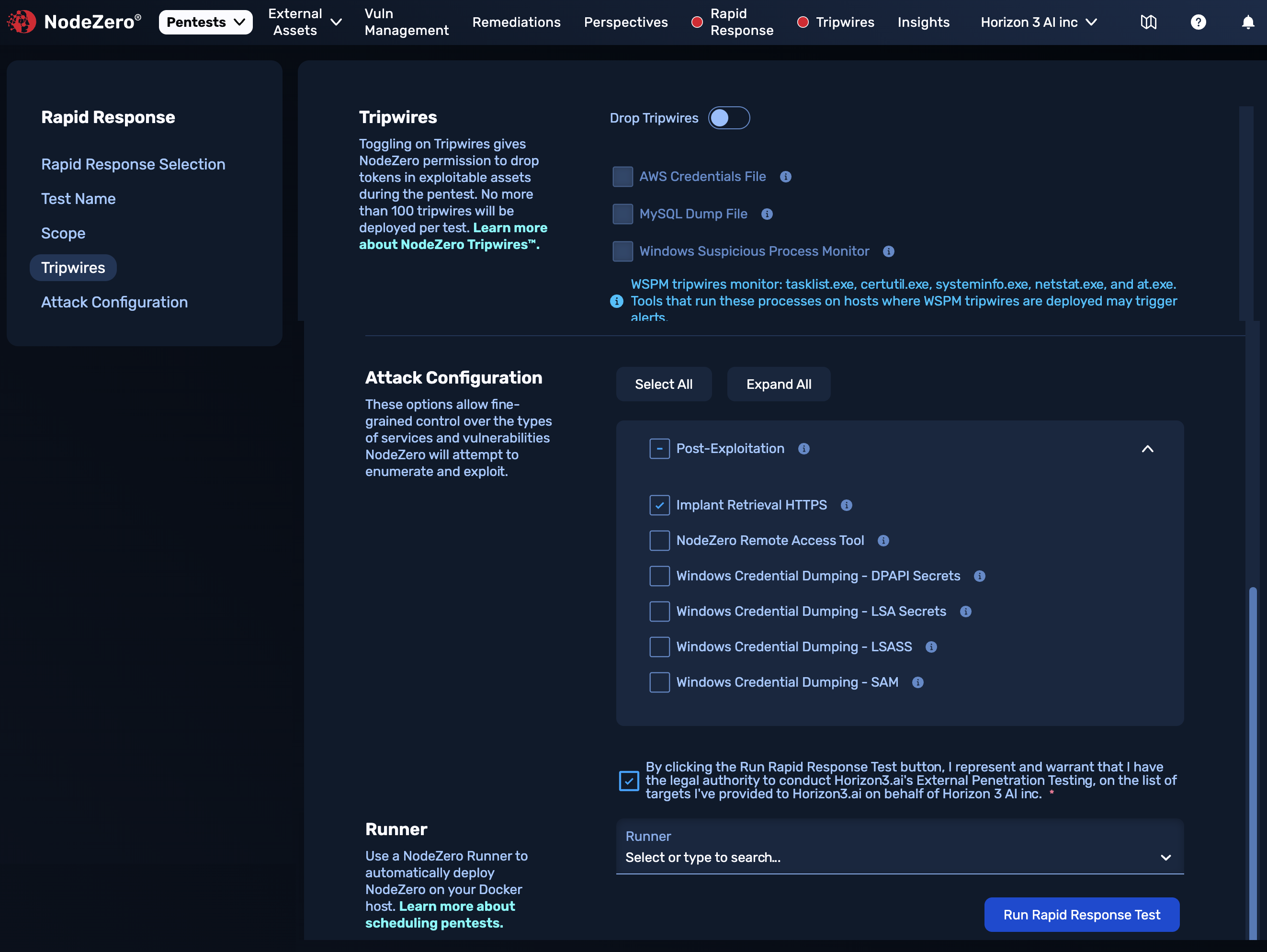Show info for Post-Exploitation
The image size is (1267, 952).
[803, 449]
